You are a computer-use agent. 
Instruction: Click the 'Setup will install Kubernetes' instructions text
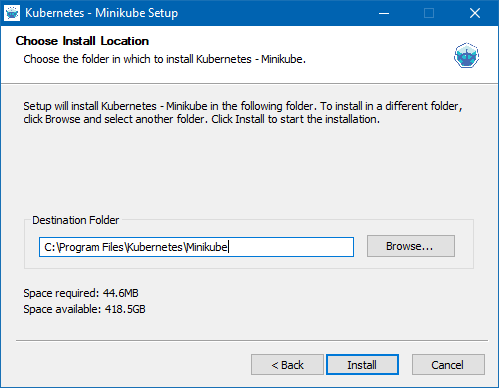243,112
